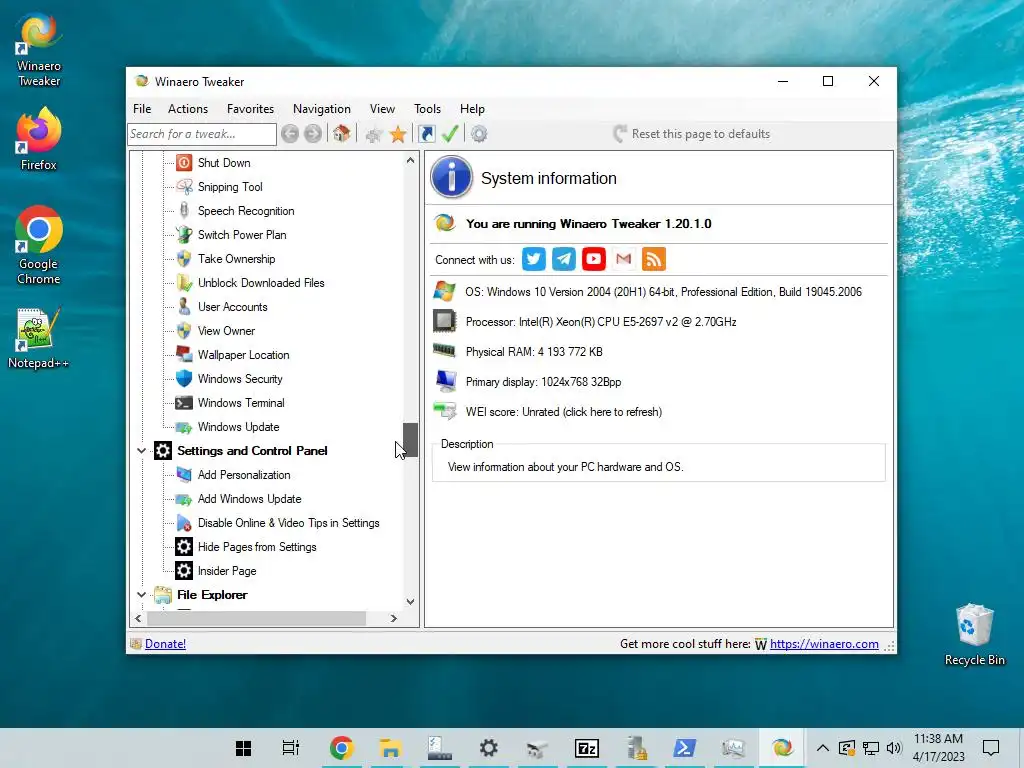Viewport: 1024px width, 768px height.
Task: Open the notifications action center icon
Action: (x=991, y=748)
